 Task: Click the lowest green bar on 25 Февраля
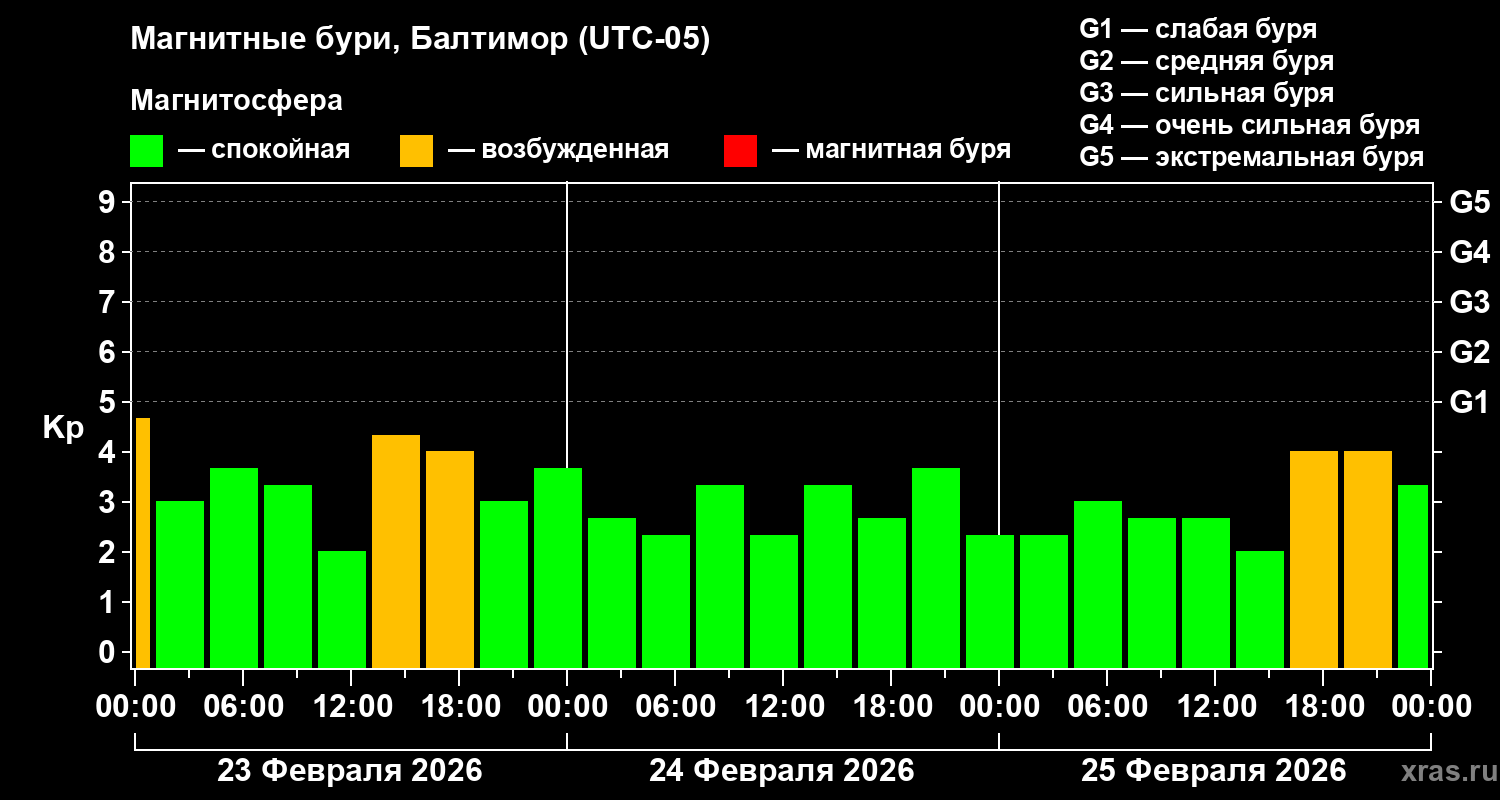tap(1260, 609)
